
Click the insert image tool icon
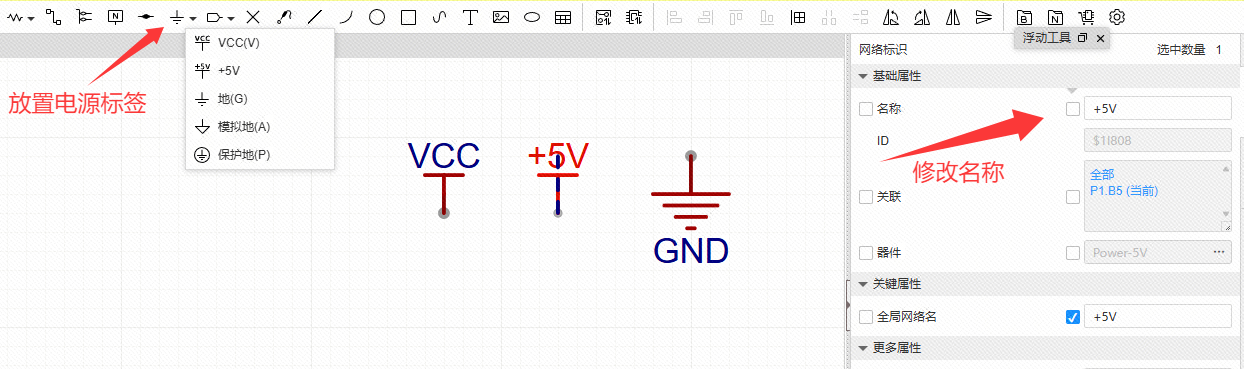(x=501, y=17)
